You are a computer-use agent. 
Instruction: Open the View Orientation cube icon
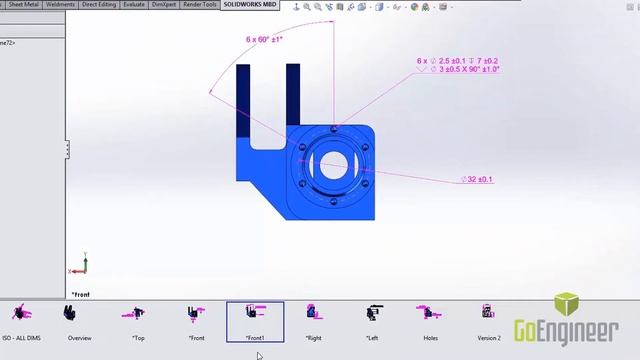(362, 7)
